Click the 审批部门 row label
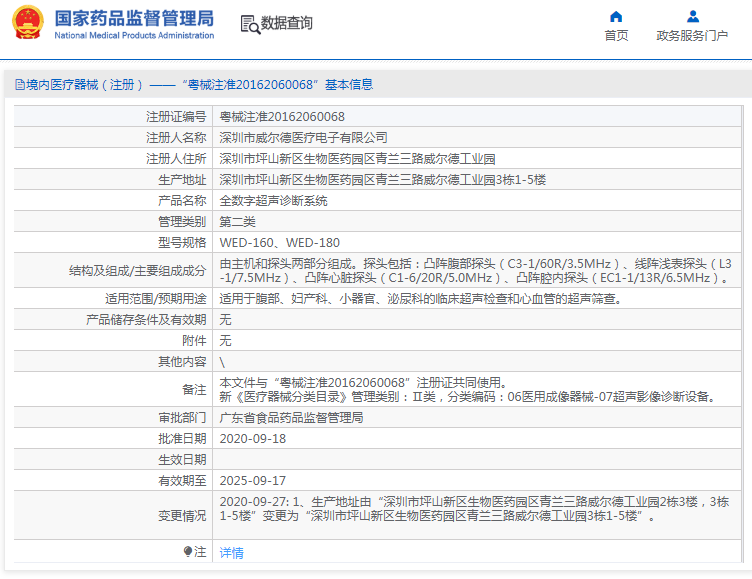The image size is (752, 579). point(182,418)
